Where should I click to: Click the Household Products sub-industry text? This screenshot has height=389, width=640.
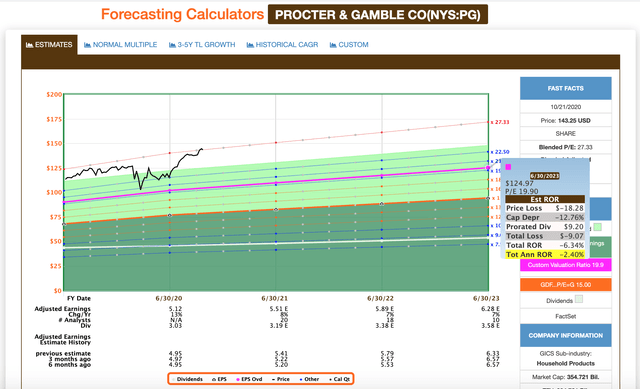(565, 363)
